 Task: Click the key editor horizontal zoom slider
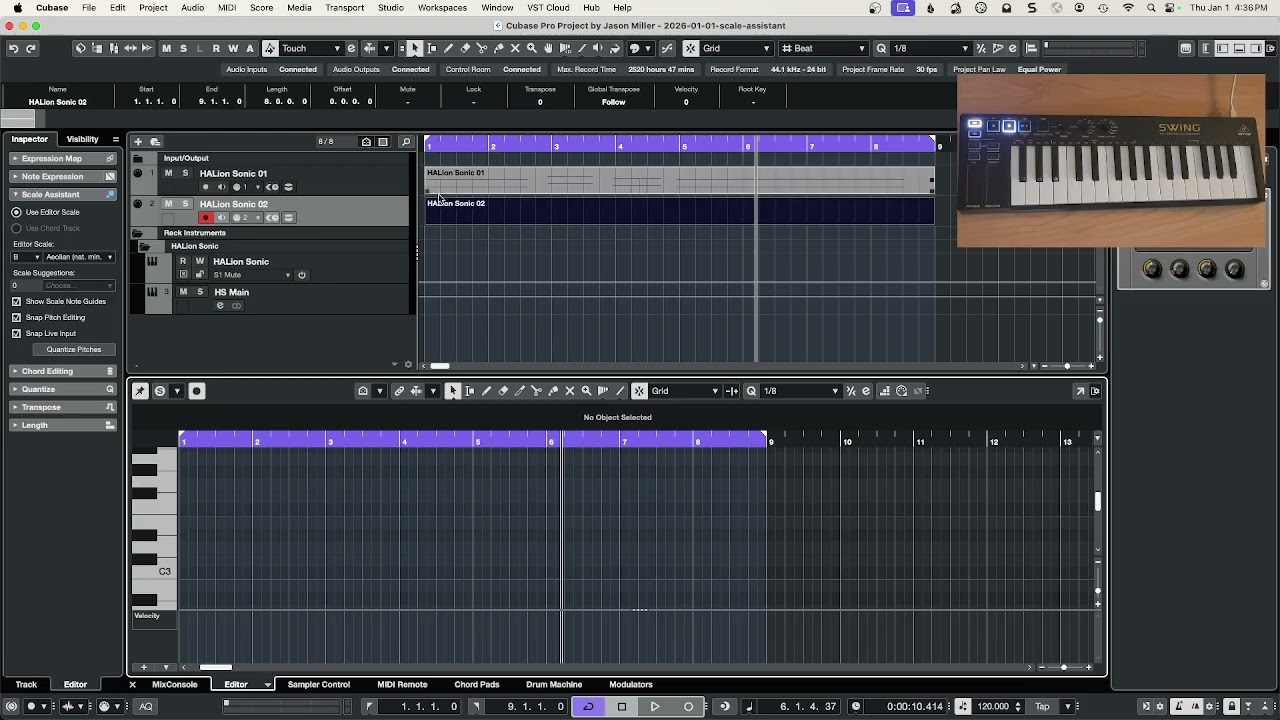1064,667
